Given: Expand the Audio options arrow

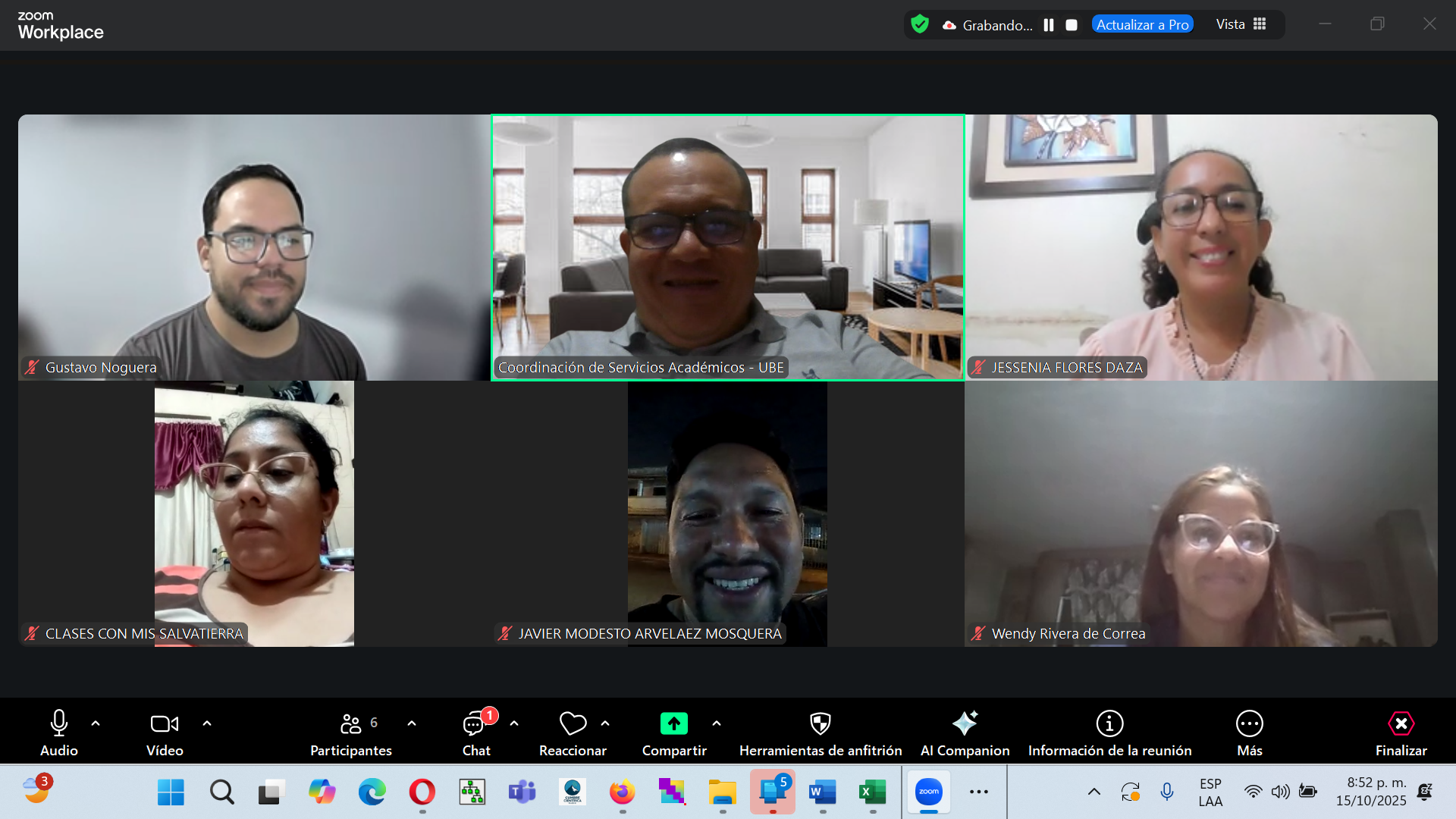Looking at the screenshot, I should coord(96,723).
